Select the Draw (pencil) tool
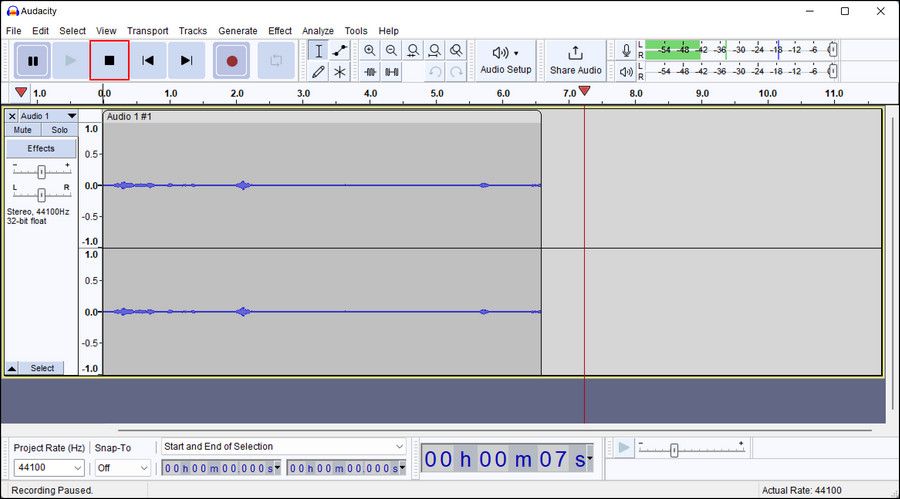This screenshot has width=900, height=499. point(319,72)
